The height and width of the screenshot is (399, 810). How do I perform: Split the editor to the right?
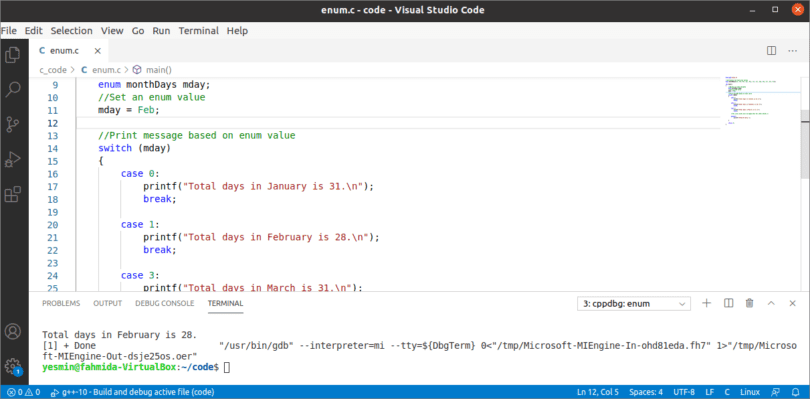[x=771, y=51]
